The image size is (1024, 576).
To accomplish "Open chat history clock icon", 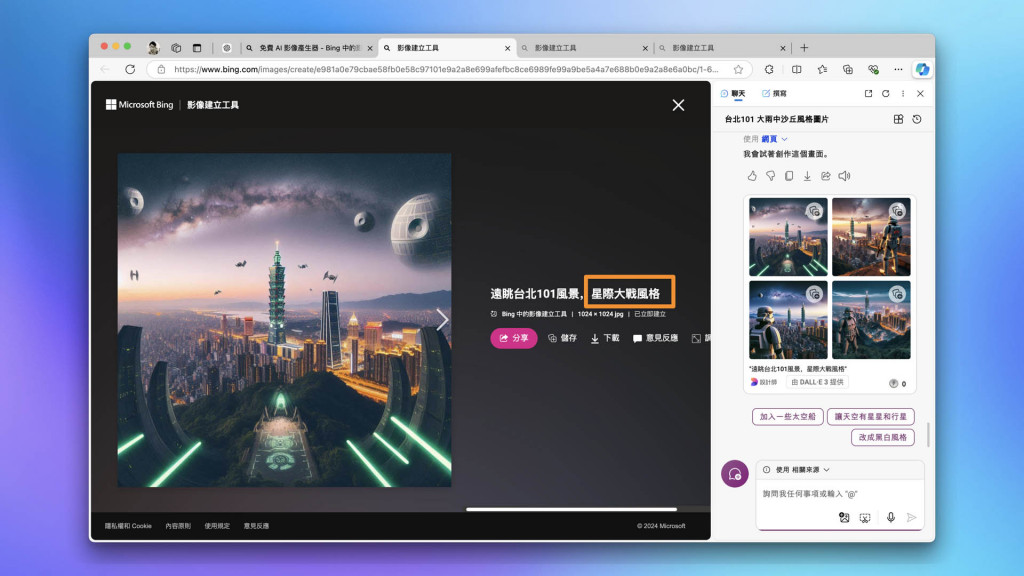I will [917, 120].
